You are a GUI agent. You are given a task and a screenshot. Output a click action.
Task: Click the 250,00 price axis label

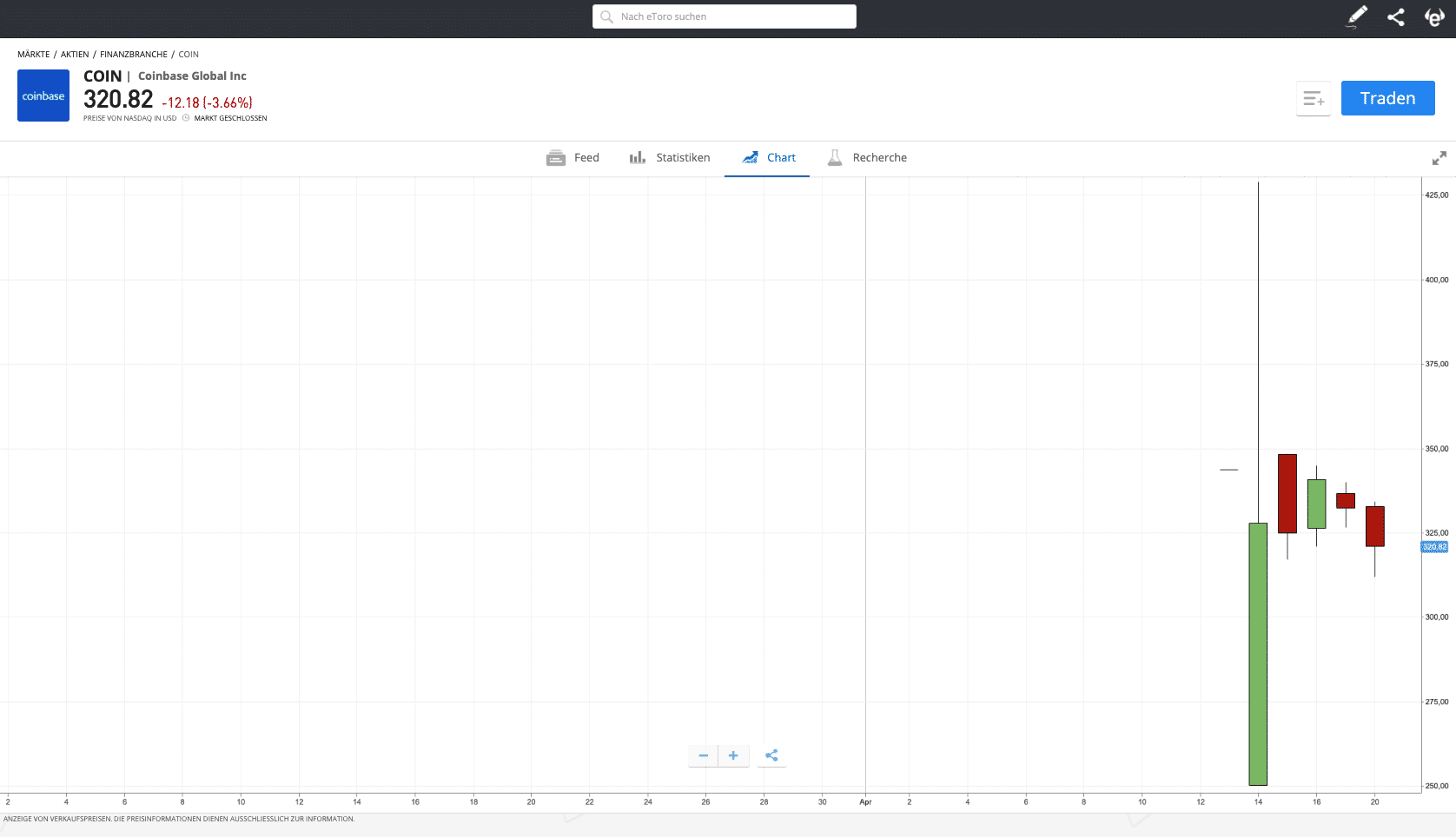pyautogui.click(x=1437, y=786)
